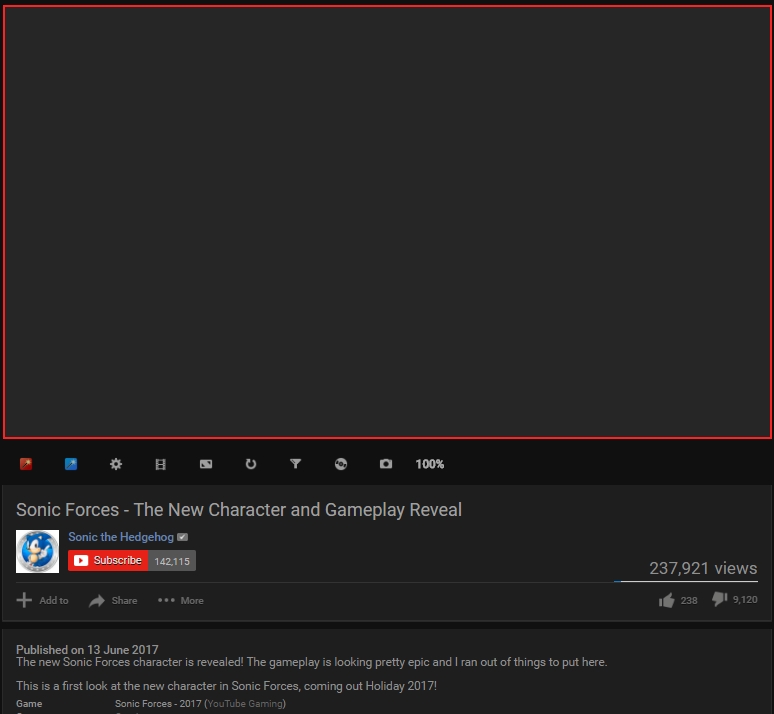Click the thumbs down dislike icon
Viewport: 774px width, 714px height.
click(x=719, y=599)
